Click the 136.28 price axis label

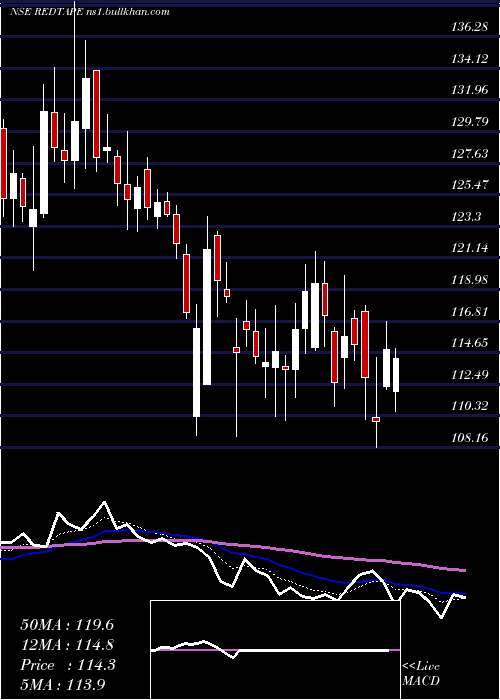coord(469,27)
